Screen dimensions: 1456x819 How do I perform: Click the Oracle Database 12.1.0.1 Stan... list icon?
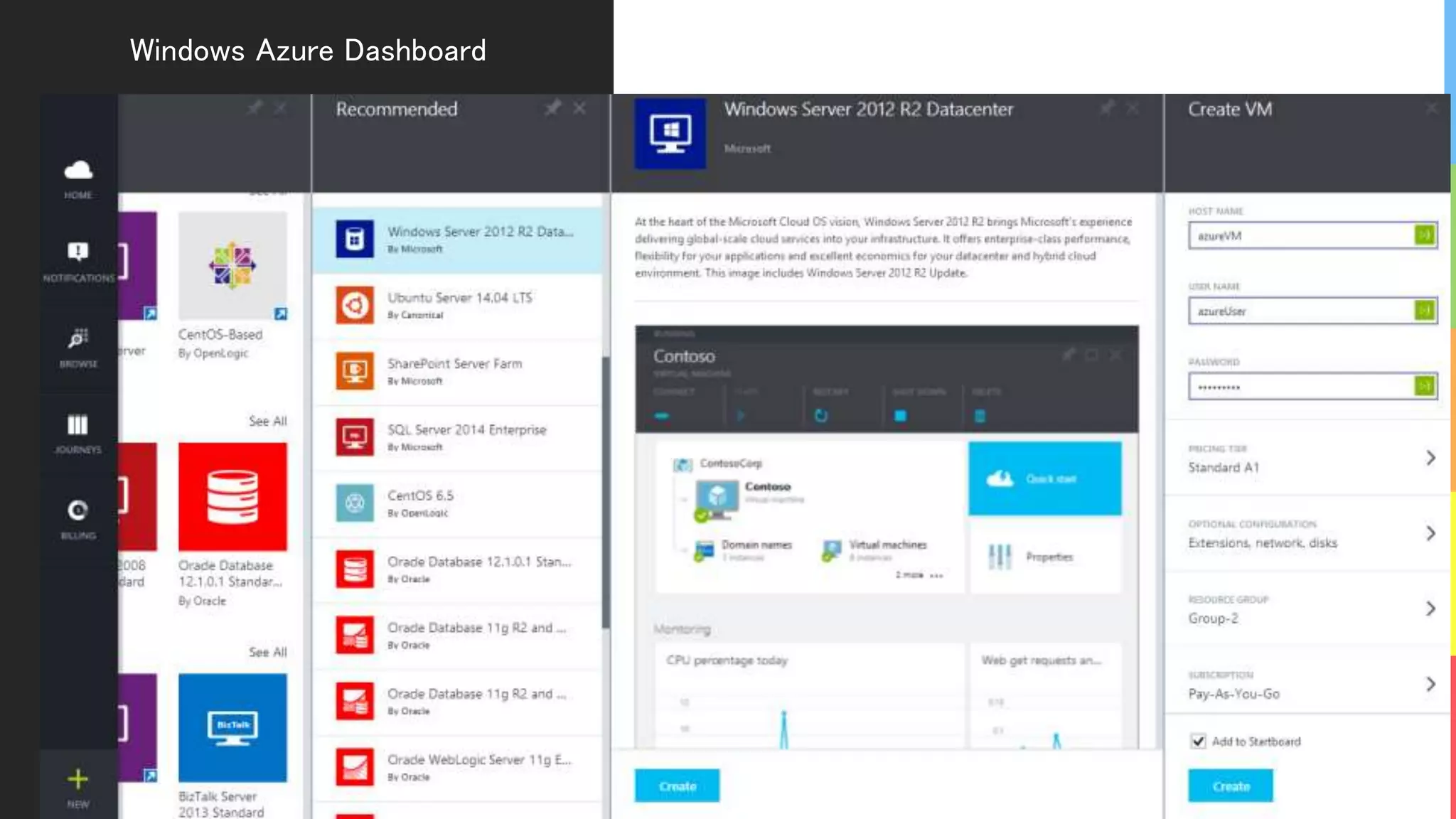(355, 569)
